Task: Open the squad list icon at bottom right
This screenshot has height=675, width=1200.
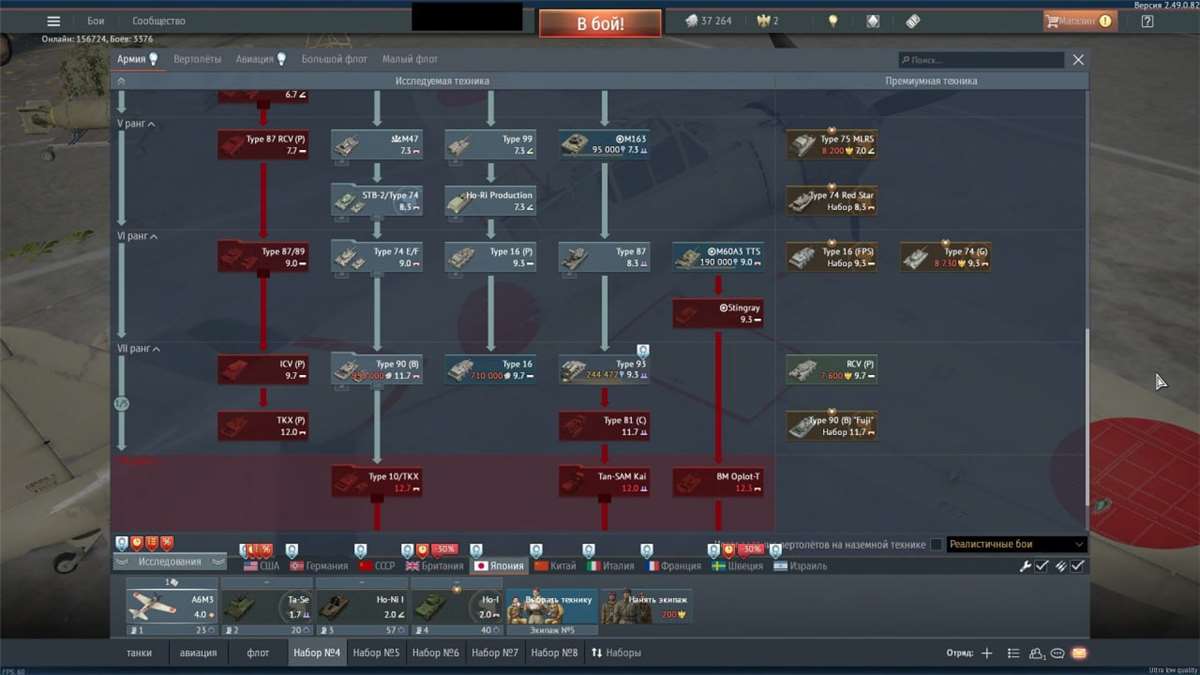Action: (1014, 652)
